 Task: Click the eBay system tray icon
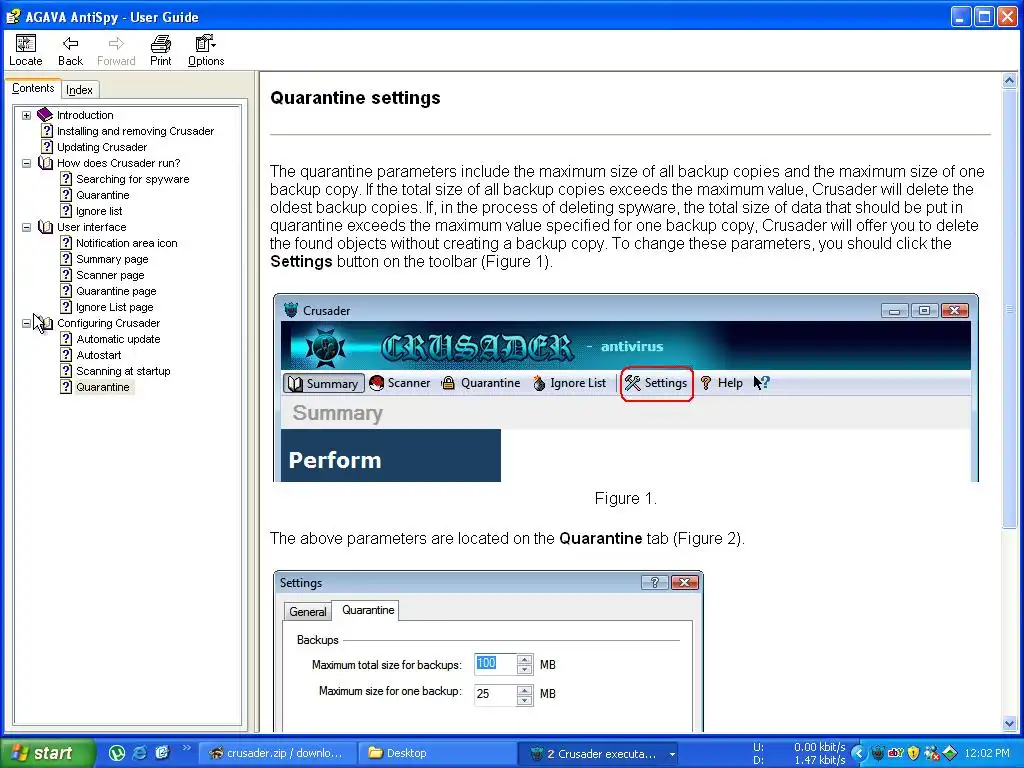pos(895,753)
